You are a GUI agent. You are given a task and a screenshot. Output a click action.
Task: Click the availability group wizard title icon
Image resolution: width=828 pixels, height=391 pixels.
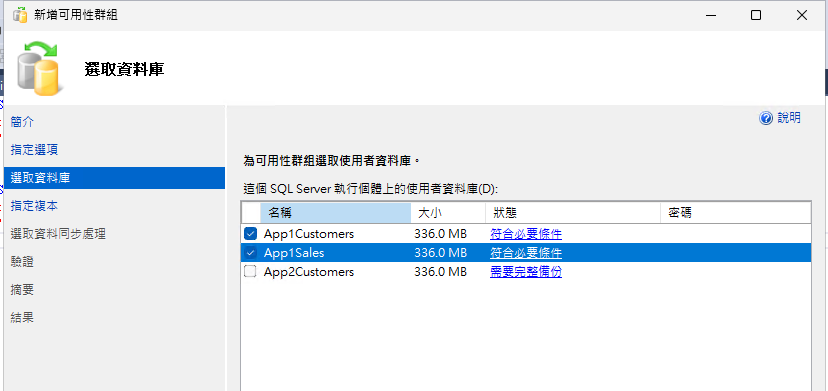(x=20, y=15)
